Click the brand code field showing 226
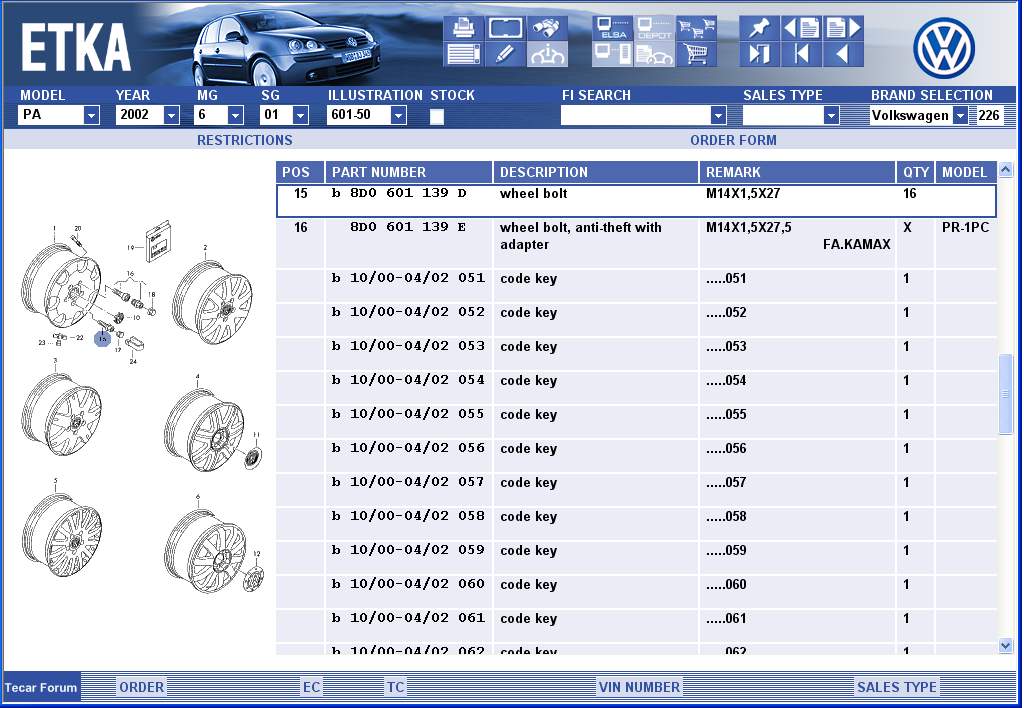This screenshot has height=708, width=1024. (x=988, y=116)
